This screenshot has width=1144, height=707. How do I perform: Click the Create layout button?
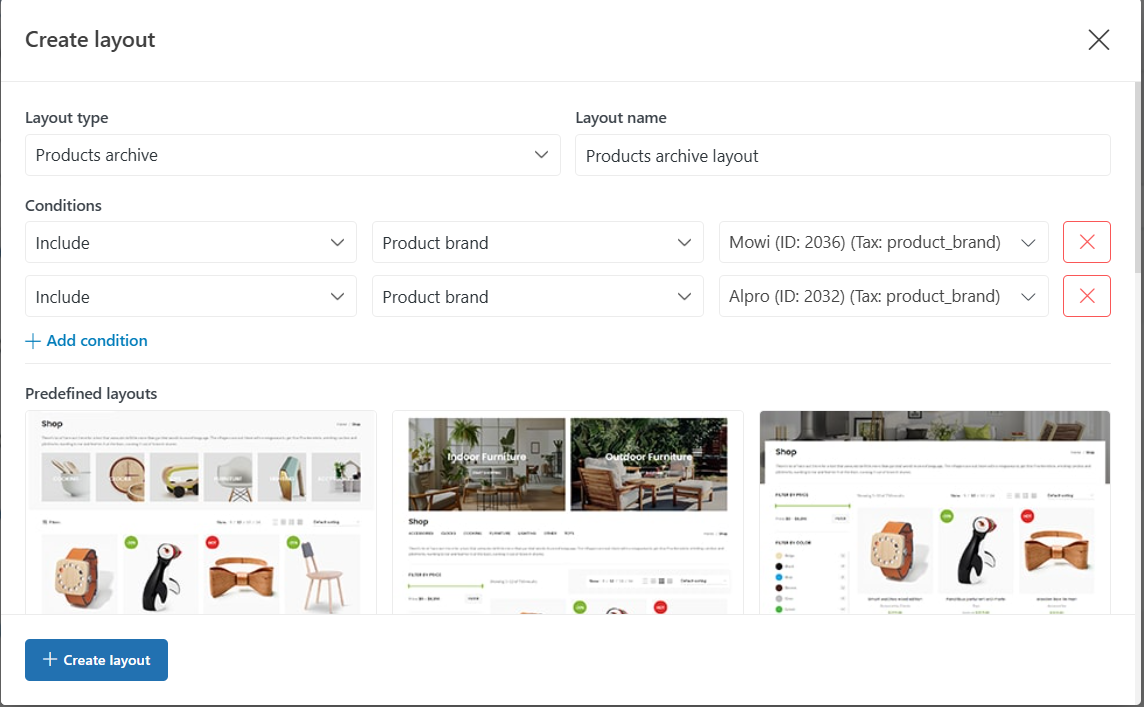(x=96, y=660)
